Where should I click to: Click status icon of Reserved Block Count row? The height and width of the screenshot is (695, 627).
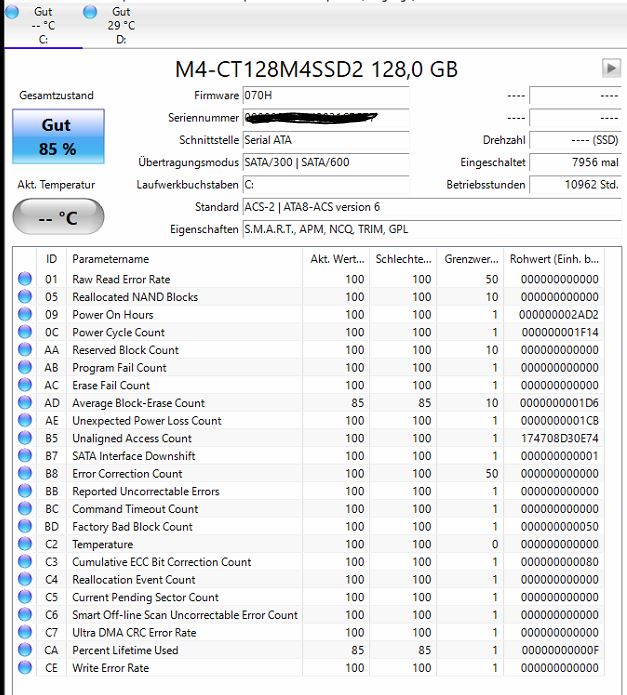[x=25, y=350]
